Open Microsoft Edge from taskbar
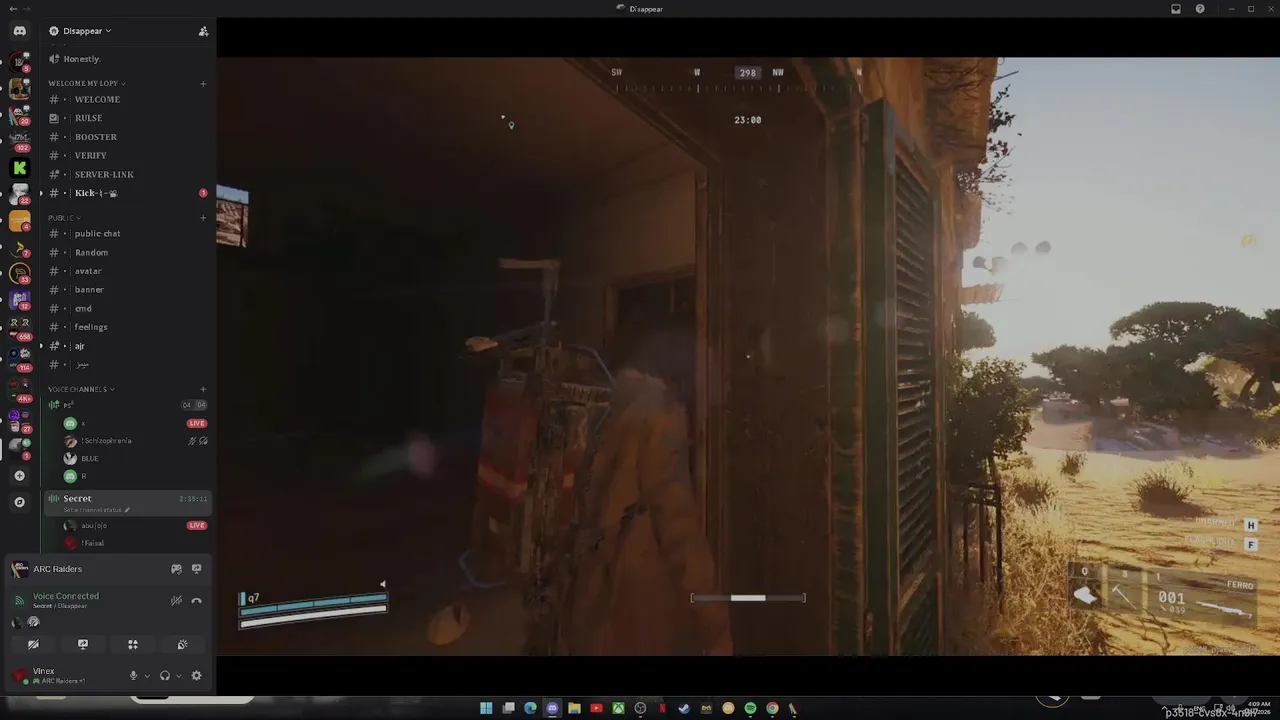The image size is (1280, 720). pyautogui.click(x=530, y=708)
